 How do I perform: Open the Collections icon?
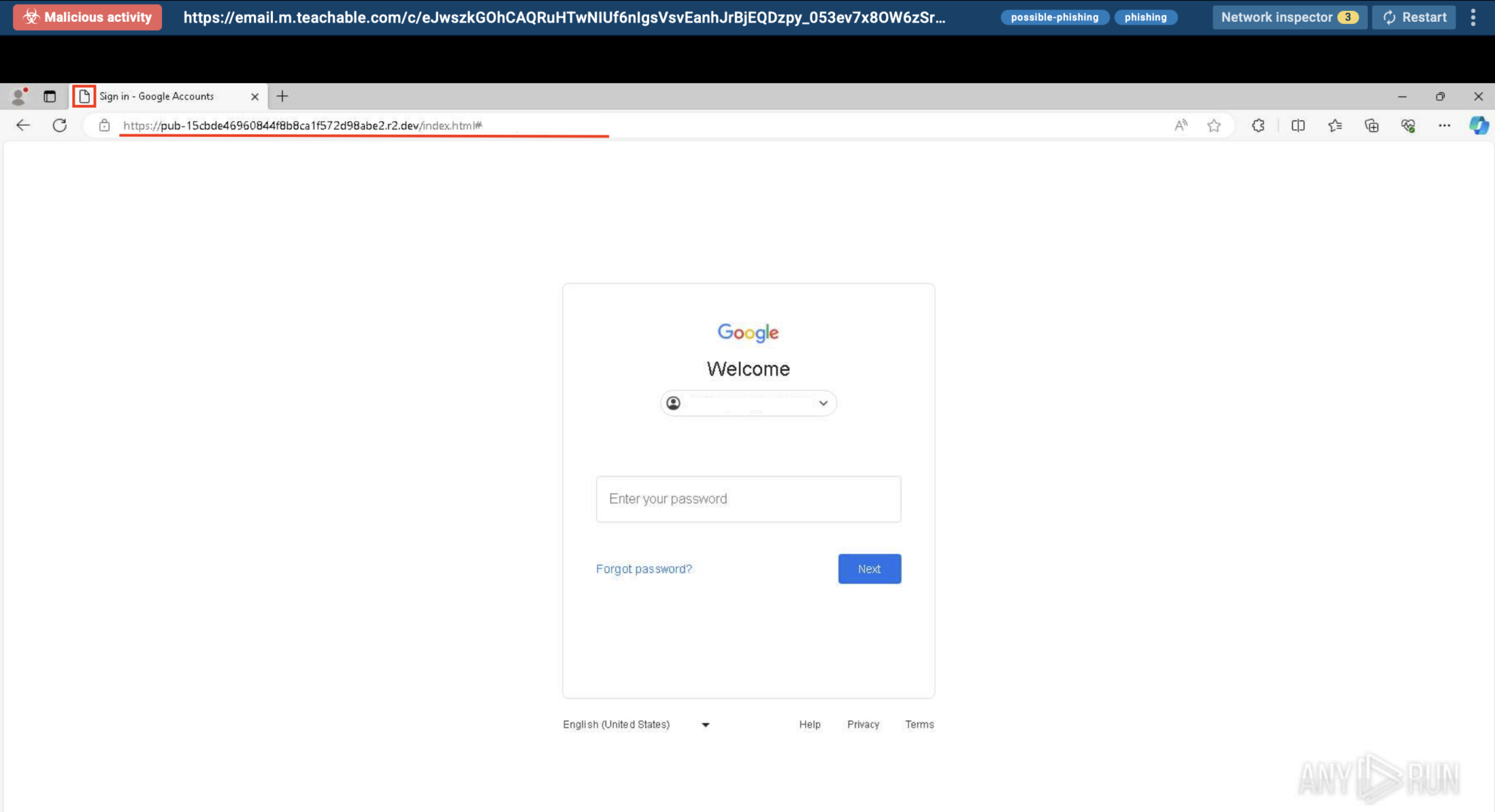click(1372, 125)
